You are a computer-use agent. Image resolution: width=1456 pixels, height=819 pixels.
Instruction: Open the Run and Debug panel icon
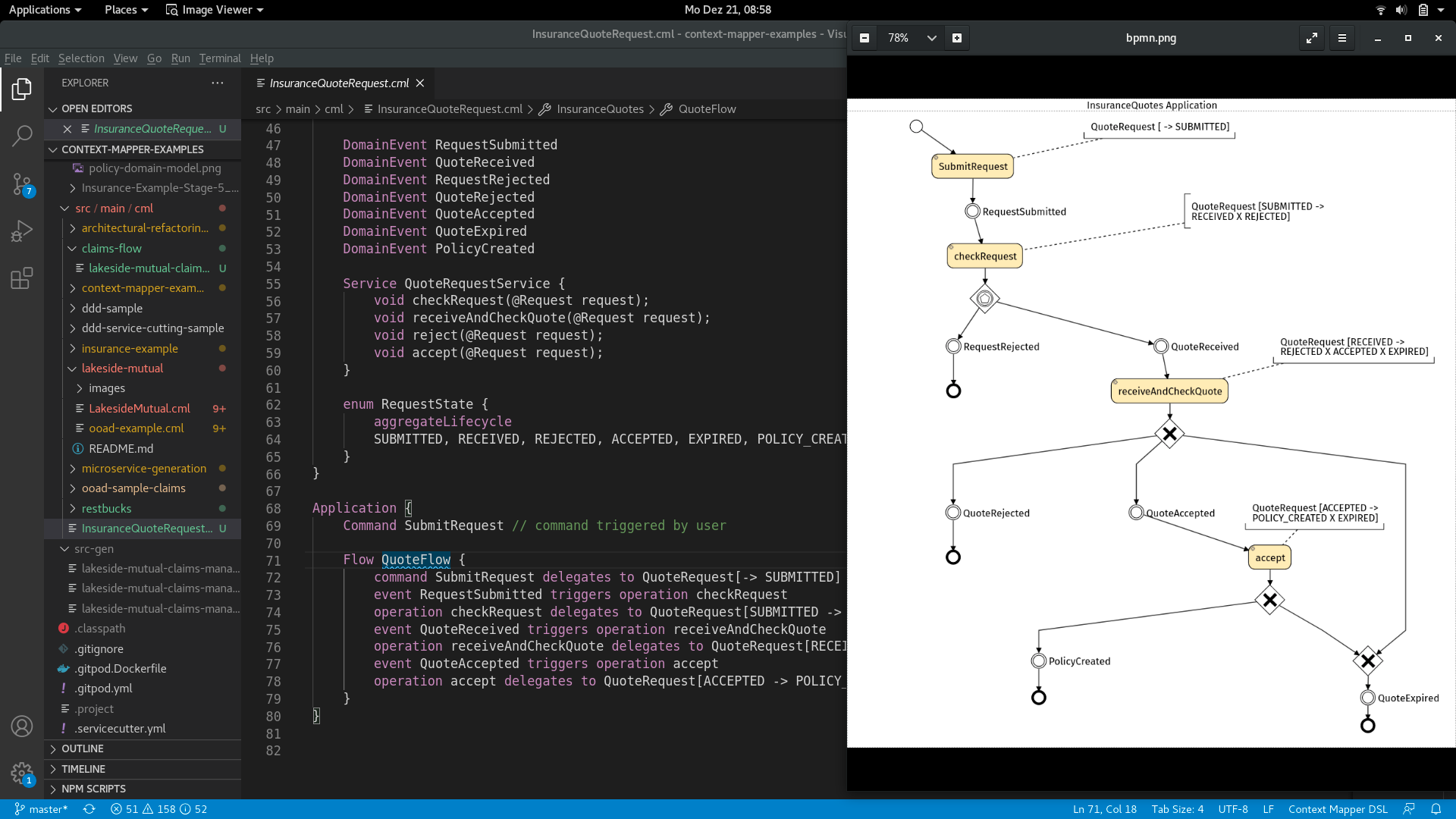pyautogui.click(x=21, y=231)
